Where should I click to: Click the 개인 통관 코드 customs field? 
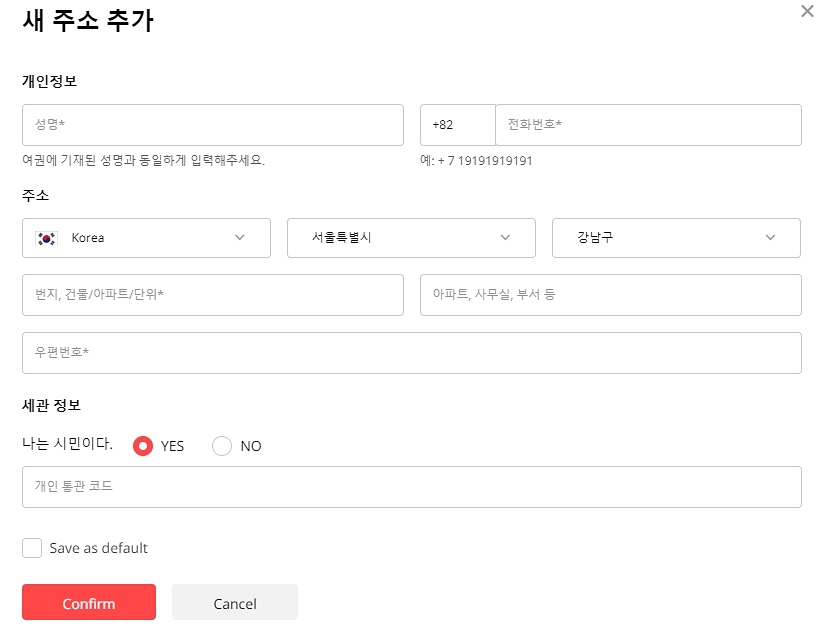(x=412, y=487)
